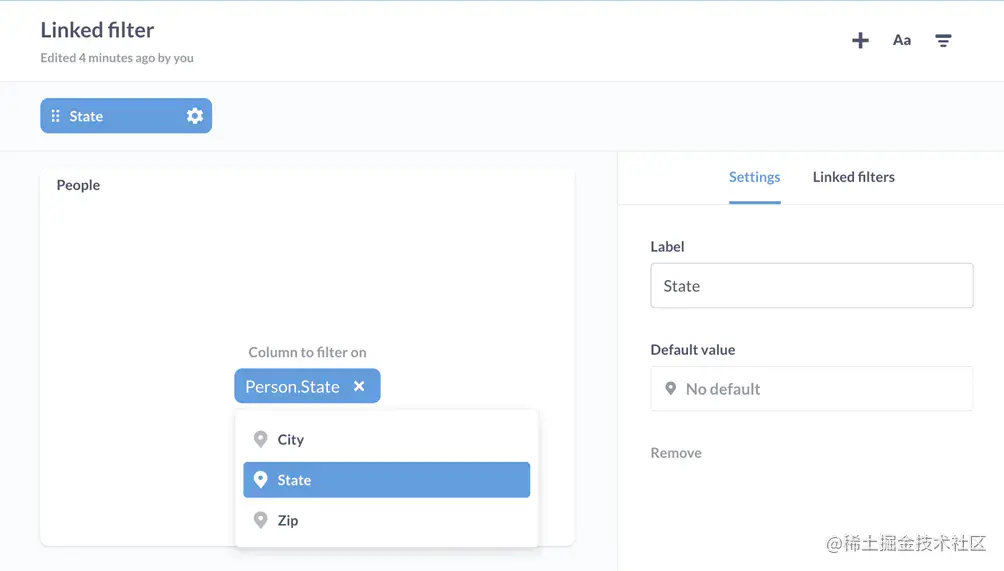Click the 'Default value' heading
Screen dimensions: 1004x571
click(x=693, y=350)
